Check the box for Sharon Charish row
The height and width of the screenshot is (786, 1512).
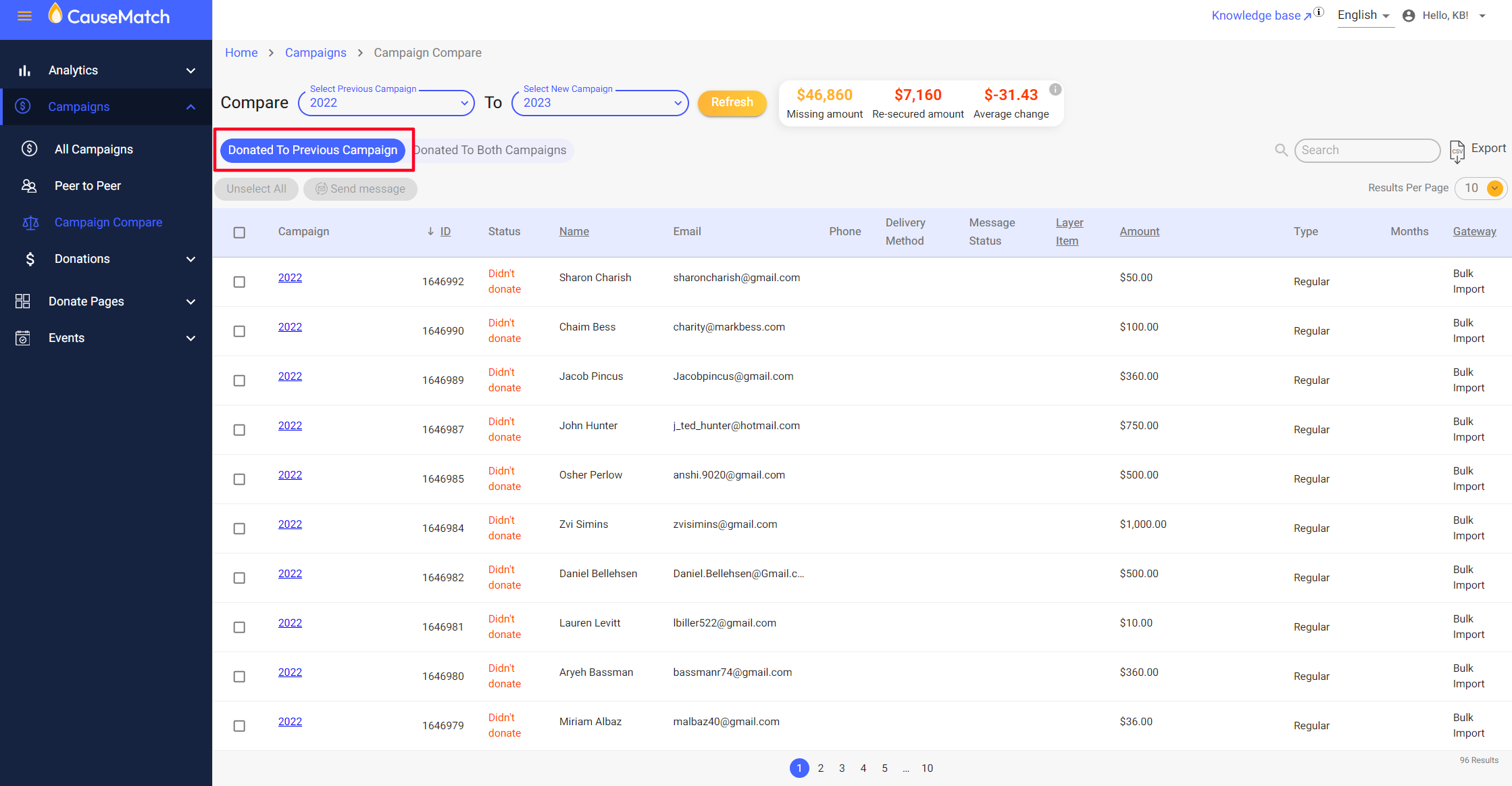click(239, 282)
